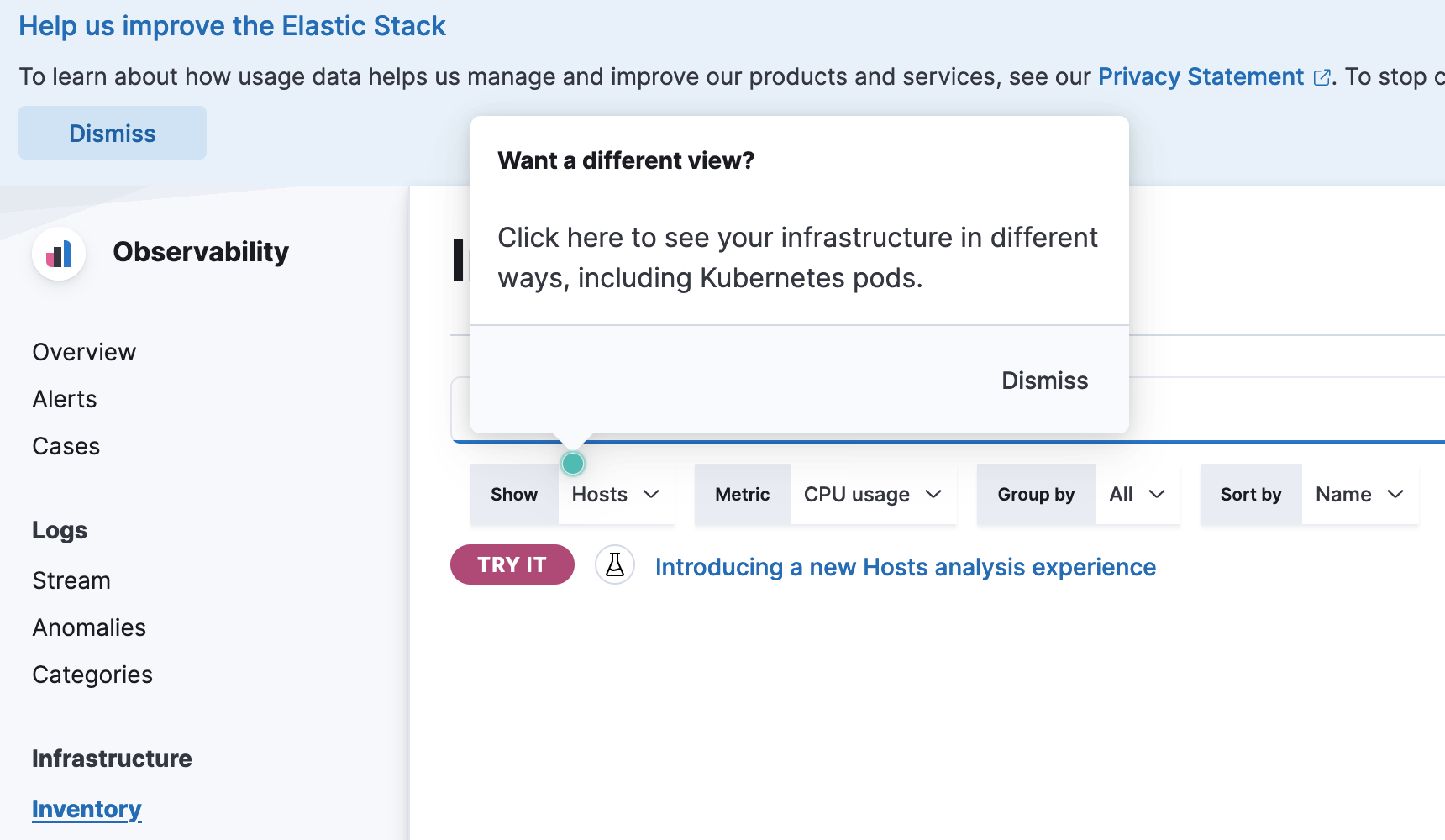Open the Anomalies logs view
The image size is (1445, 840).
pyautogui.click(x=89, y=627)
